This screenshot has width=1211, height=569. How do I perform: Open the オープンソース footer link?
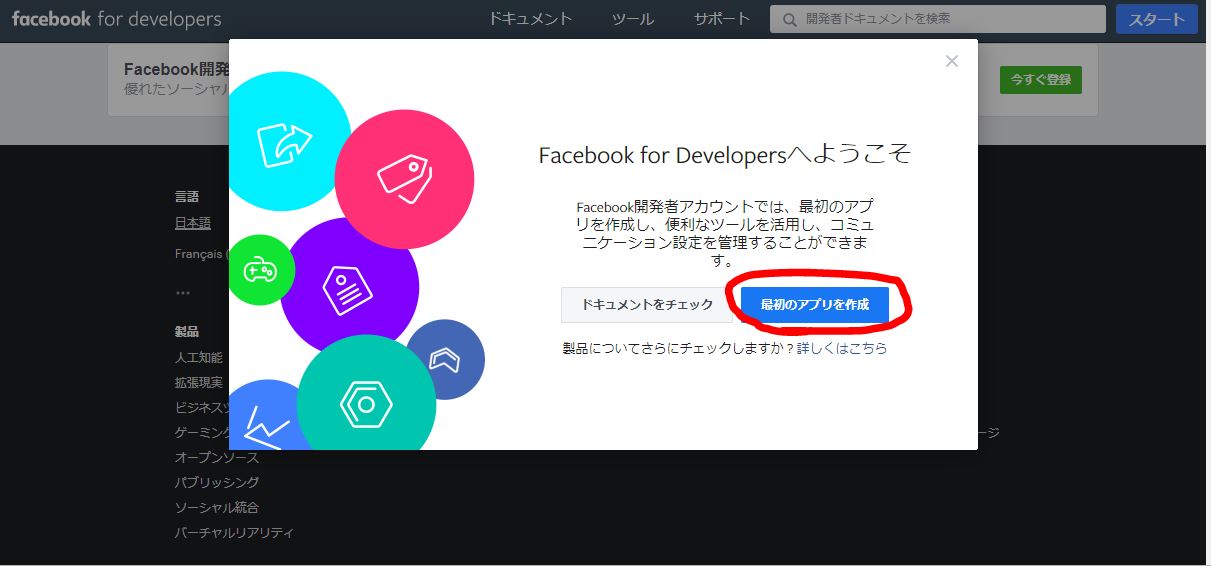point(216,457)
